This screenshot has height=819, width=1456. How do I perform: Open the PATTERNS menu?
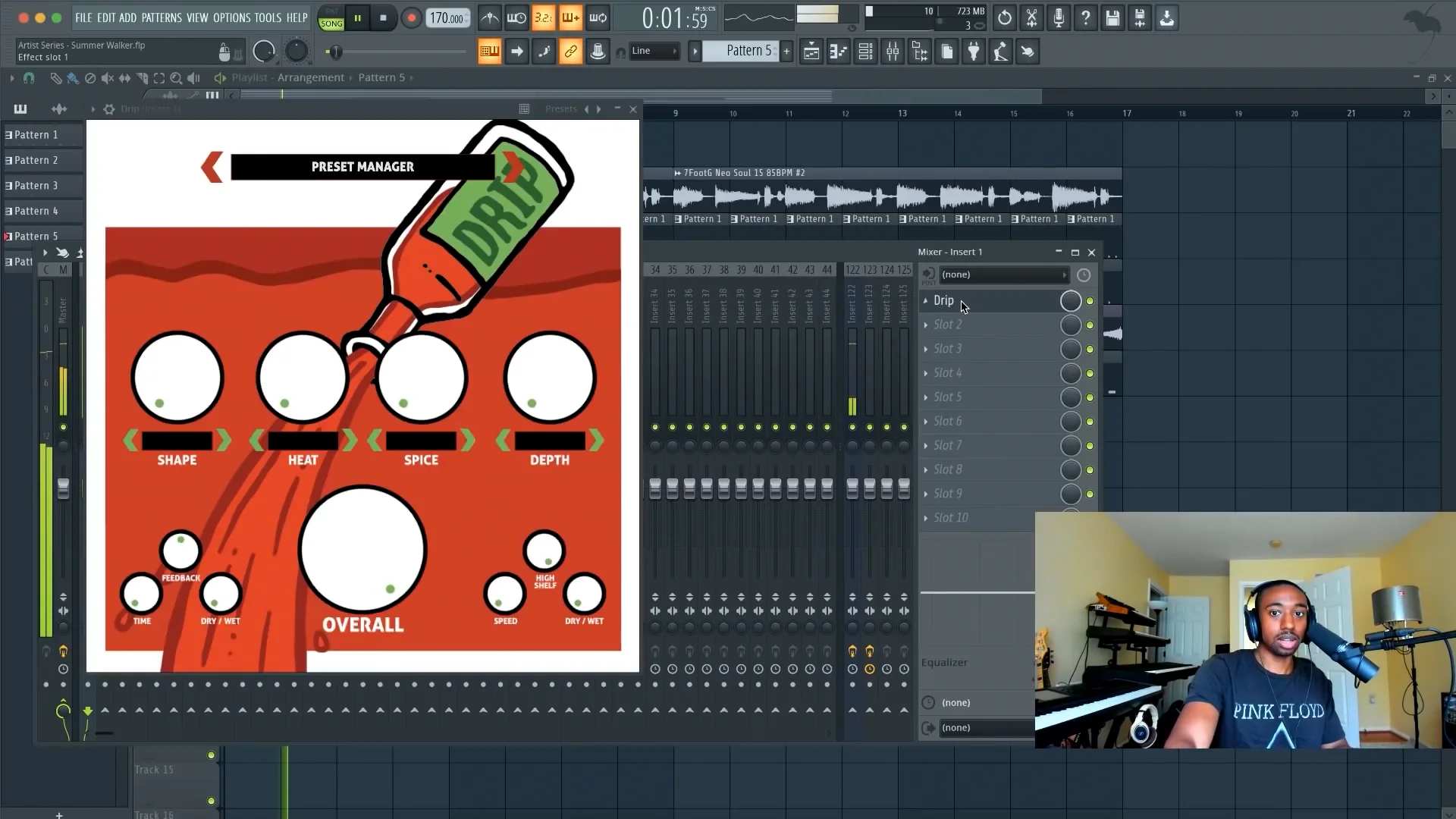click(162, 17)
